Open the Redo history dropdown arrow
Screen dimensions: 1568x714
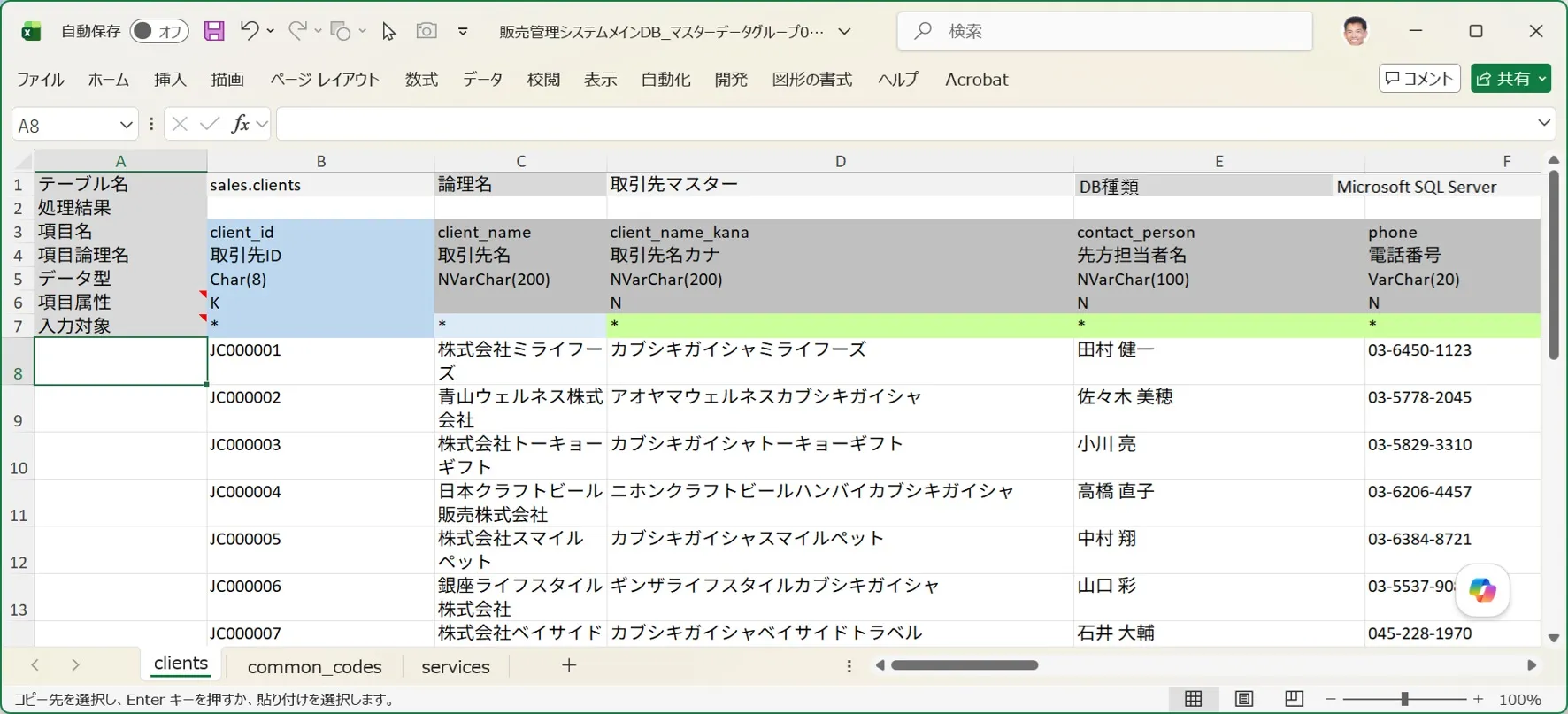tap(319, 31)
